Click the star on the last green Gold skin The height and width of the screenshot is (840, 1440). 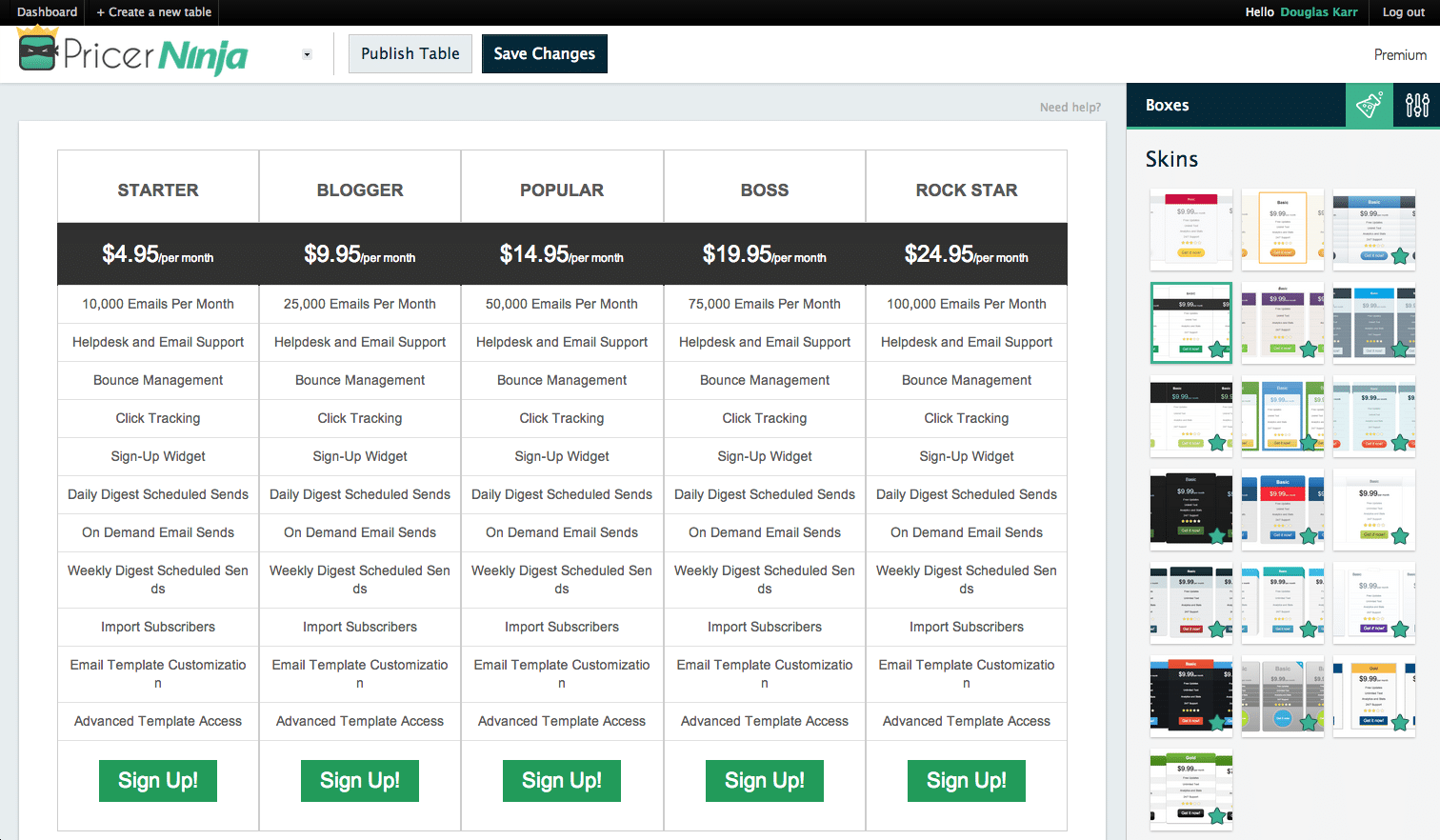click(x=1217, y=816)
